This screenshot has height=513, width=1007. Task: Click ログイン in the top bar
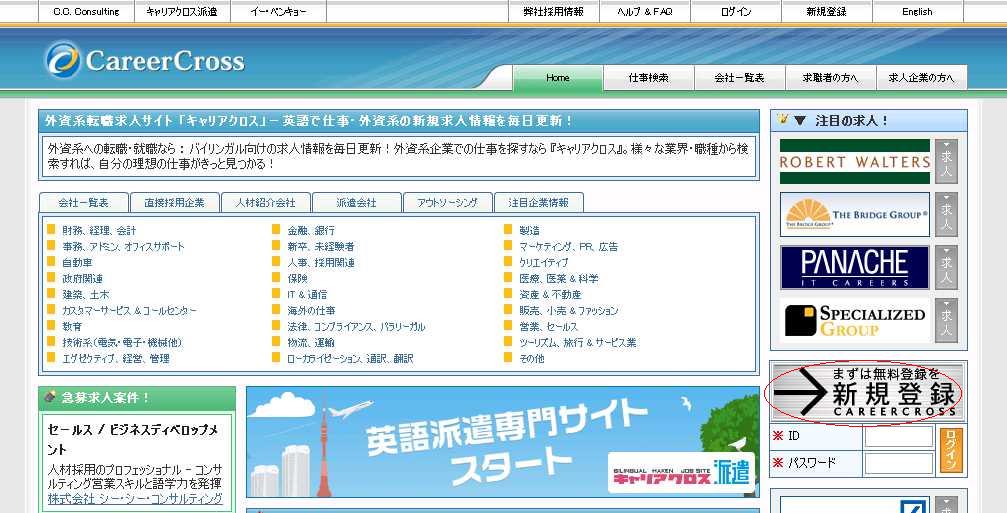tap(736, 12)
